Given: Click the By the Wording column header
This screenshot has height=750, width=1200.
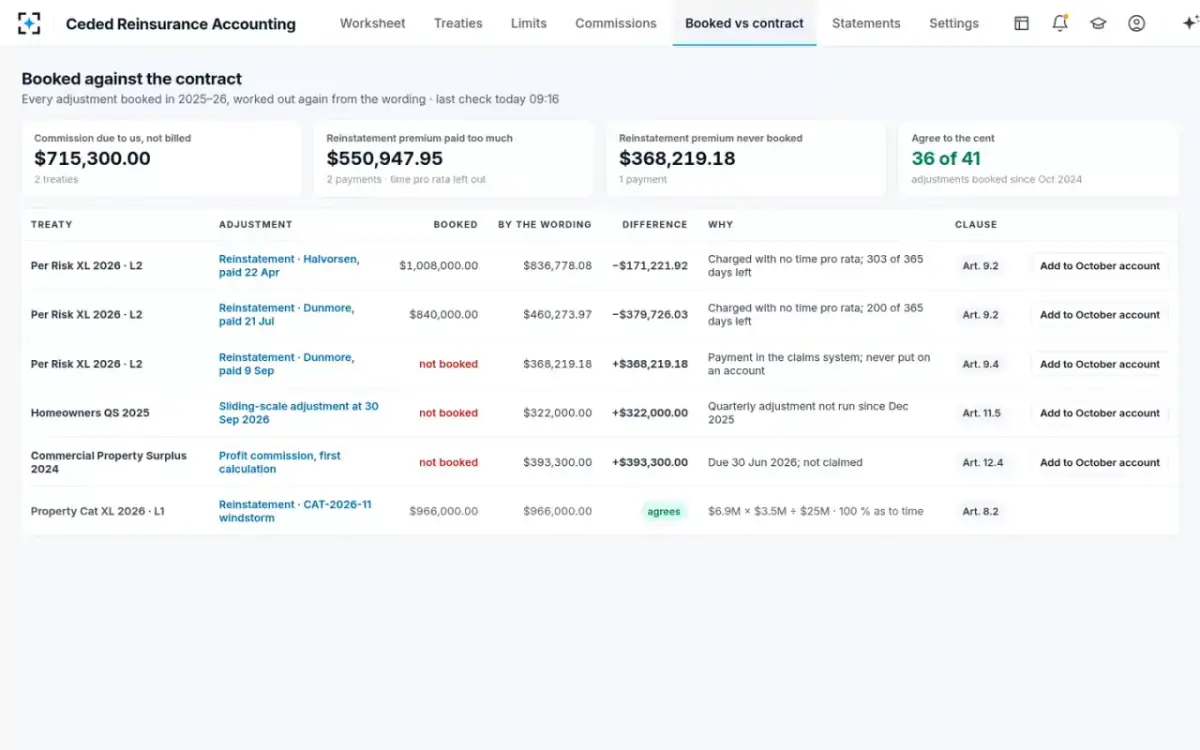Looking at the screenshot, I should click(x=545, y=225).
